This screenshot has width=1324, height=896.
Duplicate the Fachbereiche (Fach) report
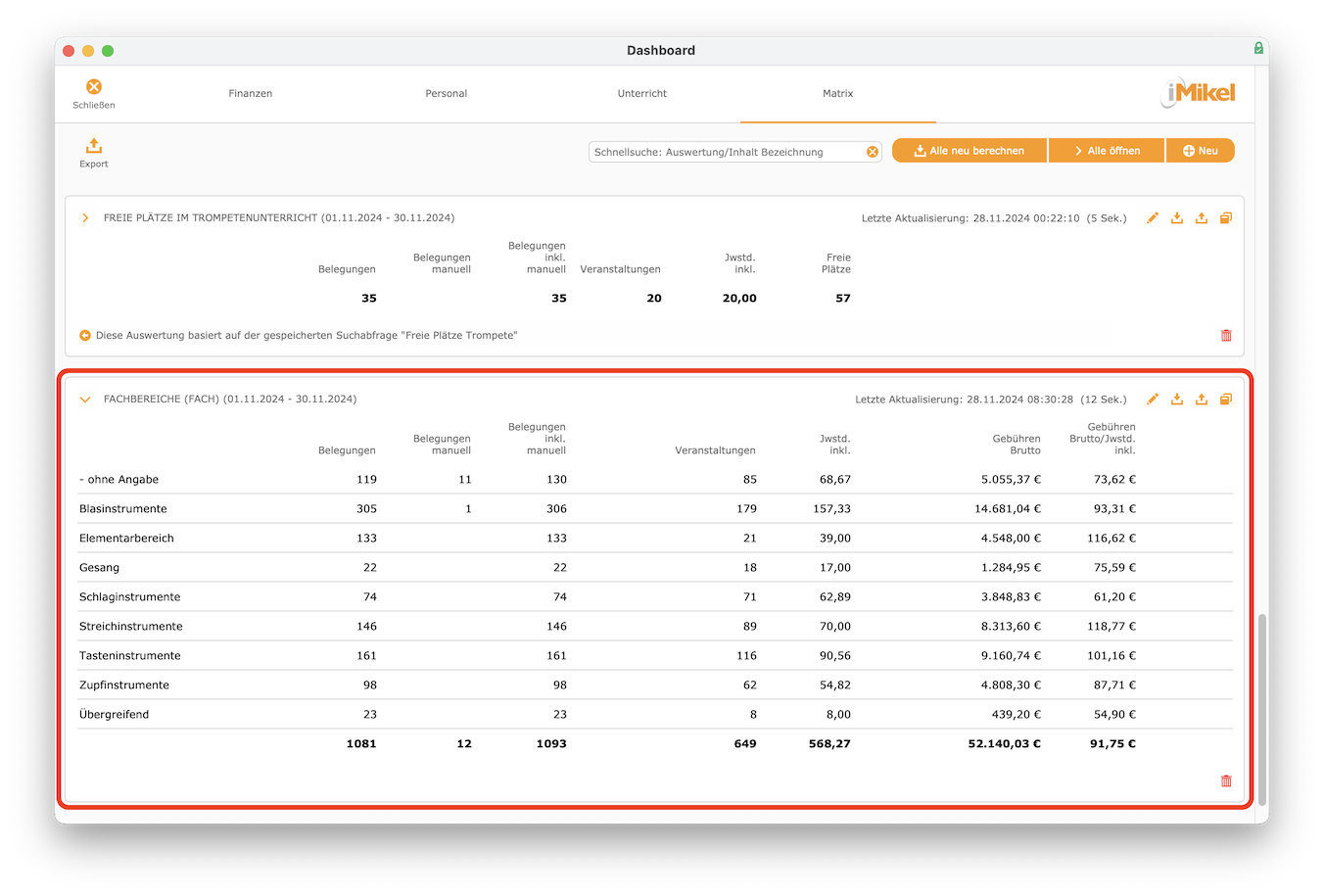click(x=1226, y=400)
